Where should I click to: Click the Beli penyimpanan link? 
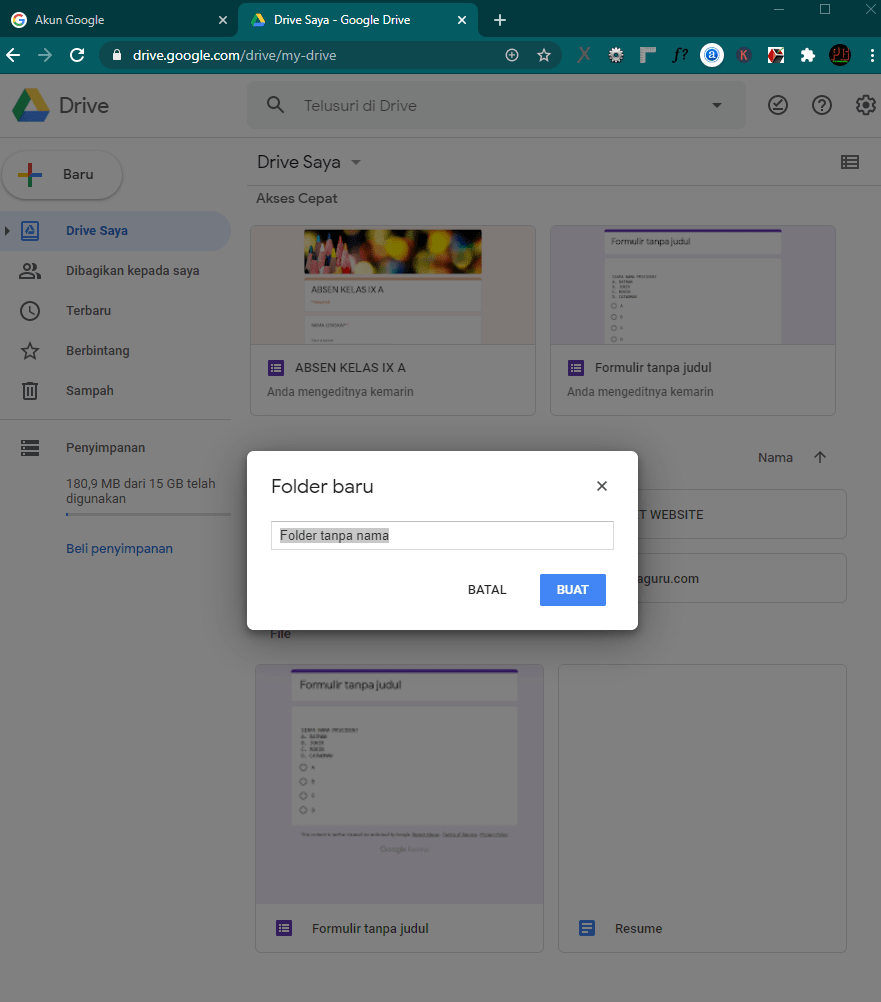pos(119,549)
